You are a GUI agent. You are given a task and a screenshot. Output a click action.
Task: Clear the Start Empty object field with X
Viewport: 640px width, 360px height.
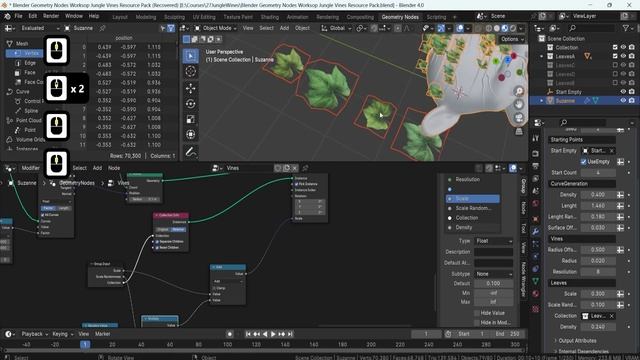tap(611, 151)
